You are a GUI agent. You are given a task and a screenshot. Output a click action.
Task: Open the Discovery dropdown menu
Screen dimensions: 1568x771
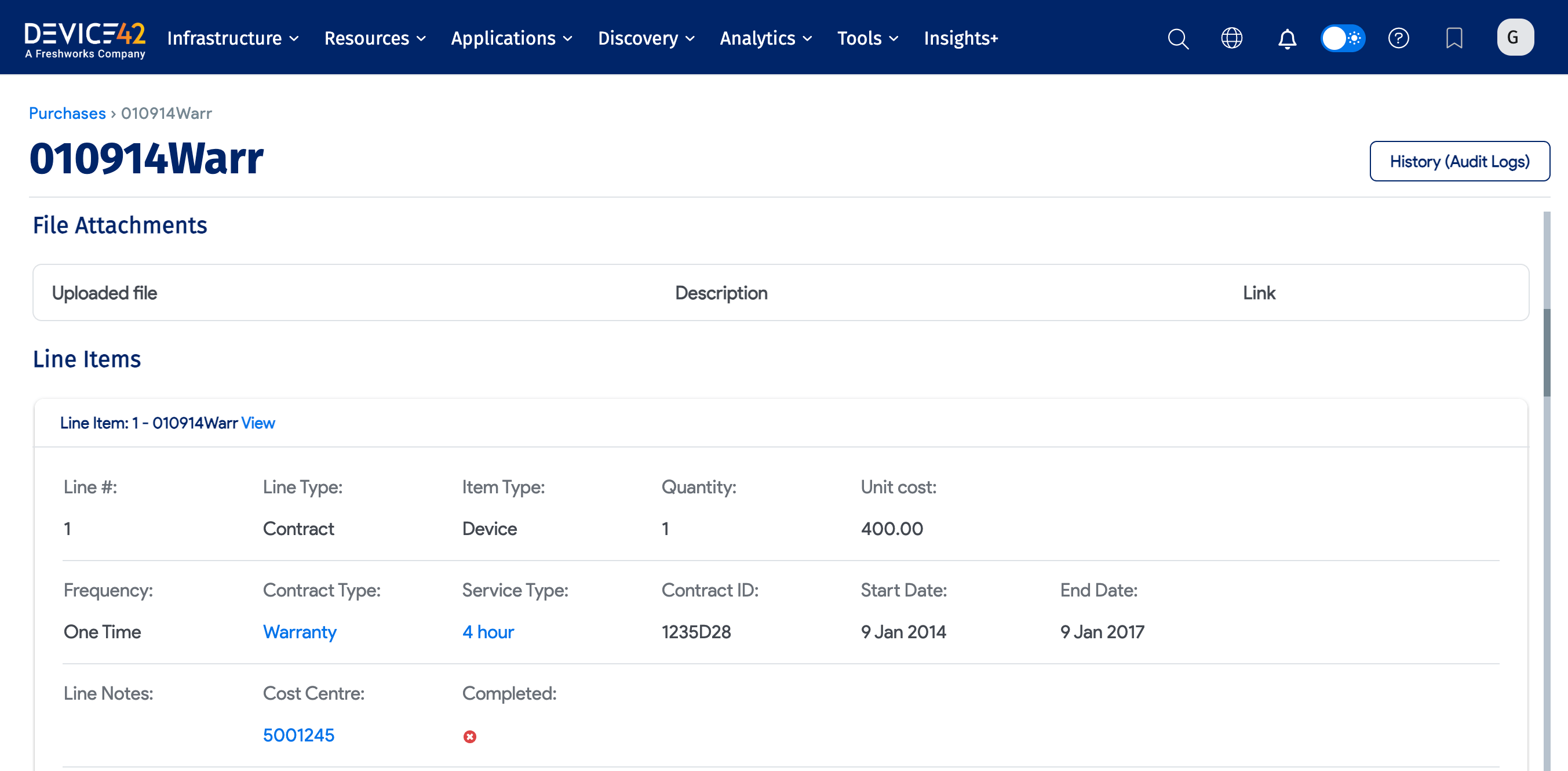pos(646,38)
